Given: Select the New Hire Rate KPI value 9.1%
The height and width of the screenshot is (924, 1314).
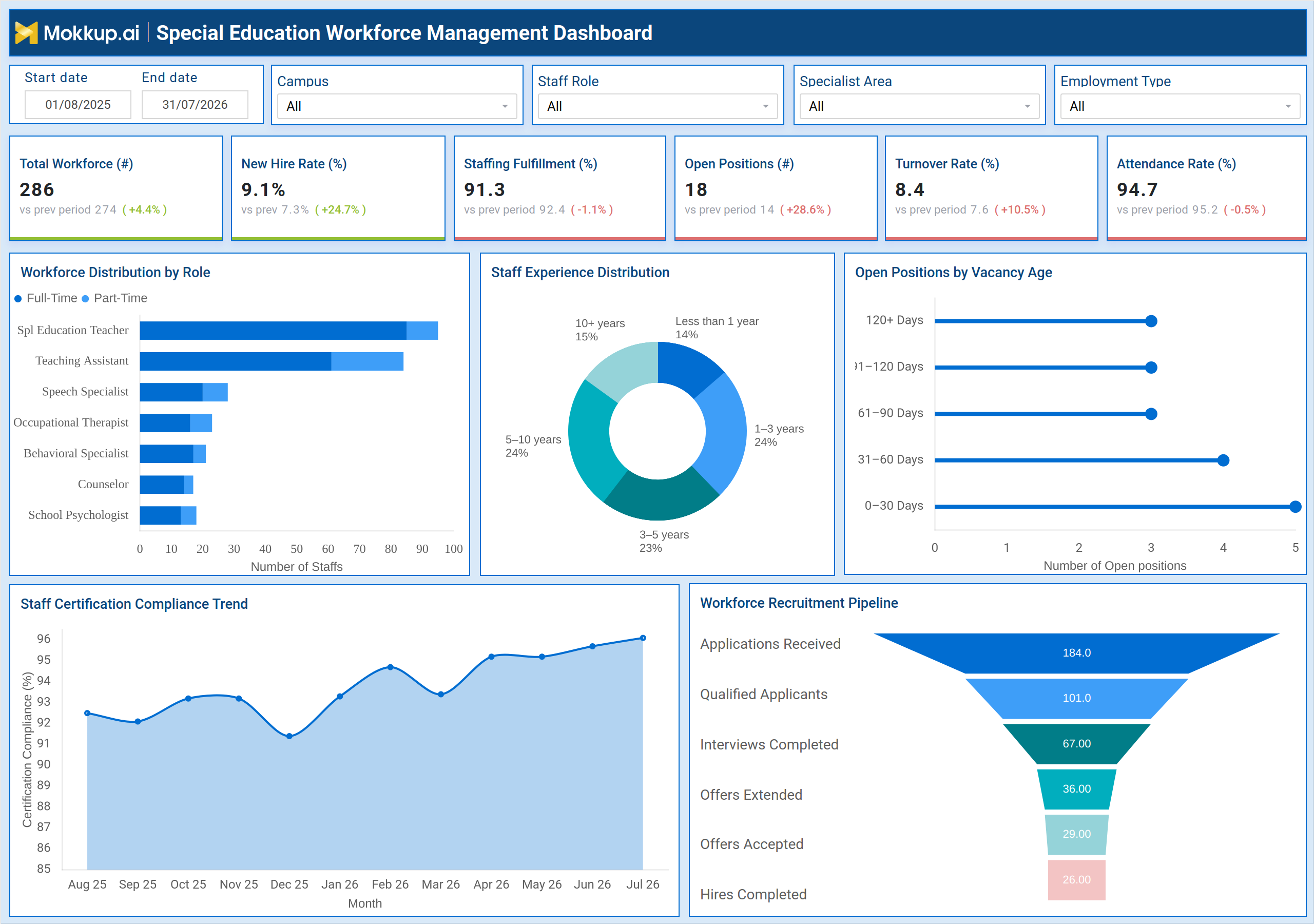Looking at the screenshot, I should 263,189.
